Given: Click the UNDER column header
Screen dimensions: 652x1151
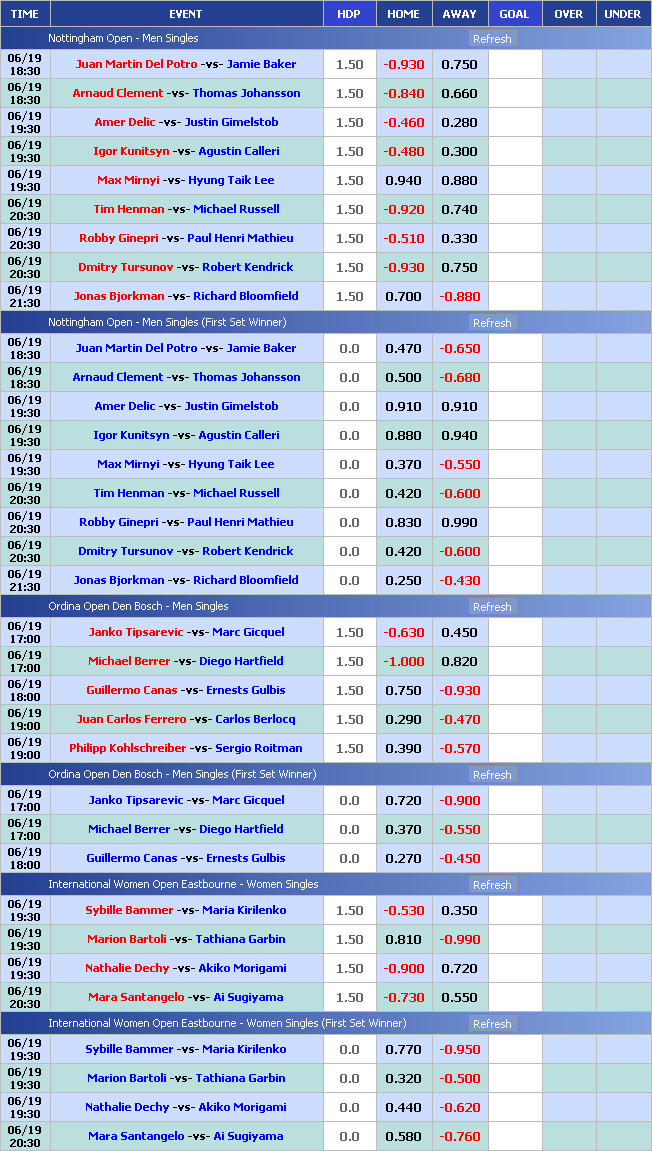Looking at the screenshot, I should point(623,14).
